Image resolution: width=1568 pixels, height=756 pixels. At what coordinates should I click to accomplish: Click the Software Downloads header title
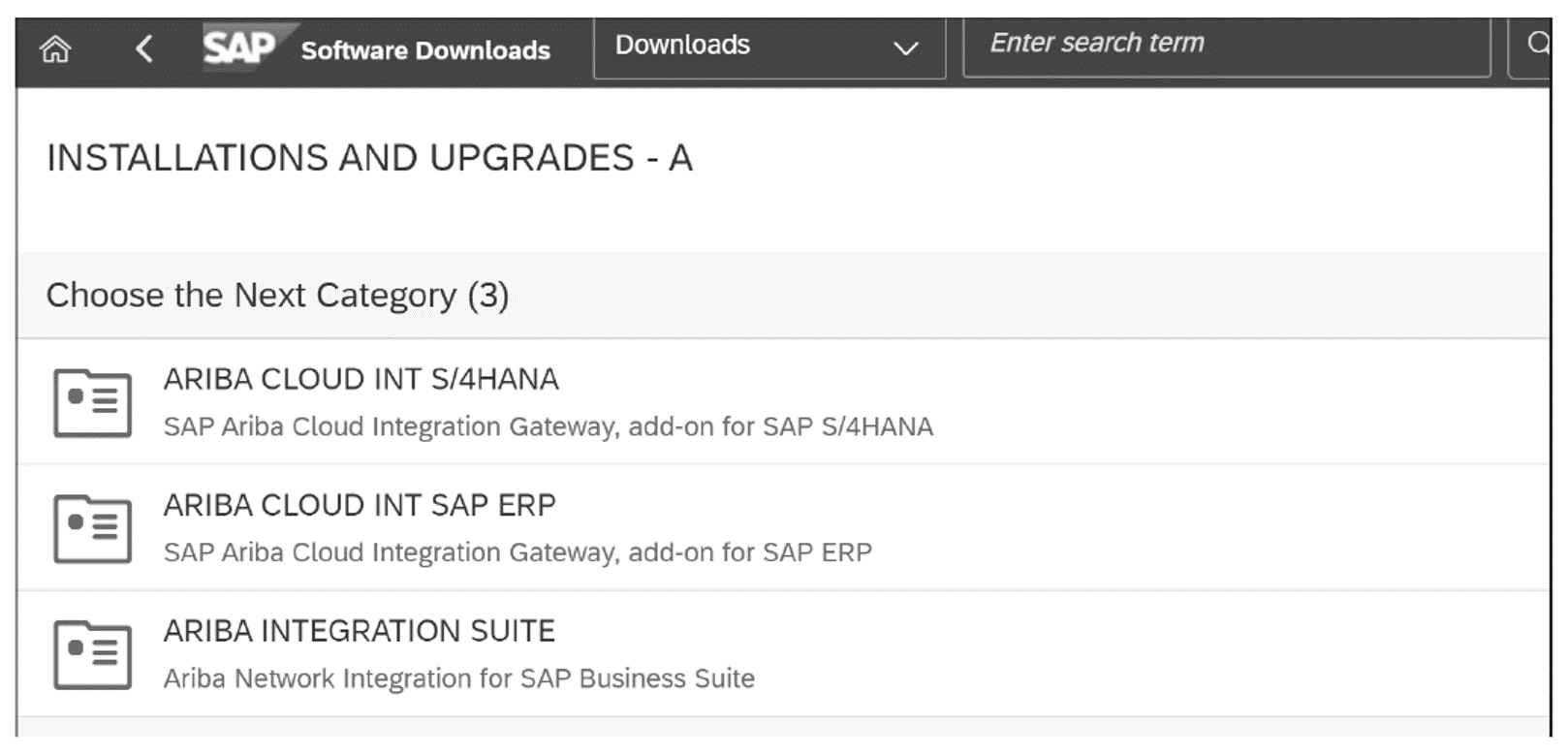[425, 50]
